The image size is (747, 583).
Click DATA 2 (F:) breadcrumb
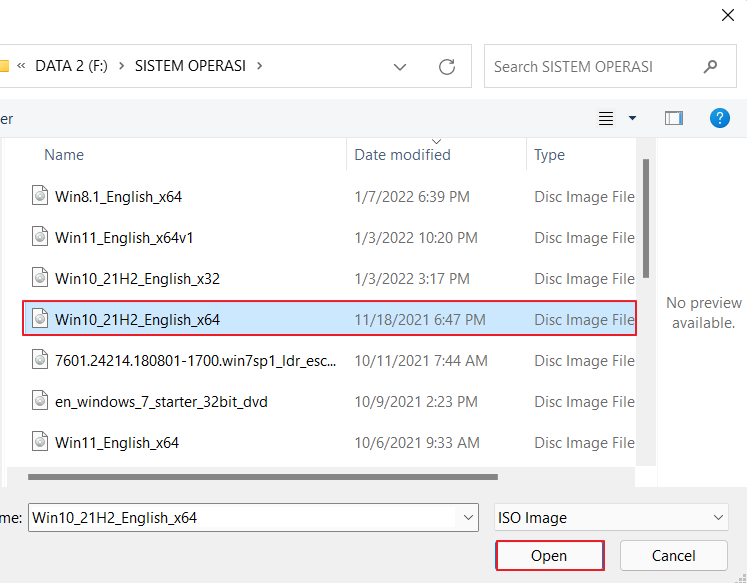(71, 66)
